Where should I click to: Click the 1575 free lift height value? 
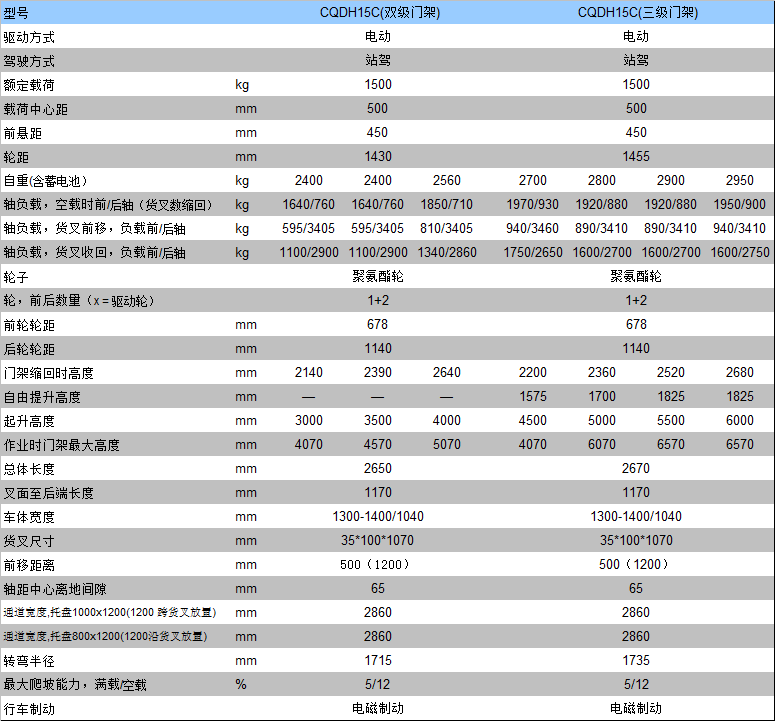(533, 397)
